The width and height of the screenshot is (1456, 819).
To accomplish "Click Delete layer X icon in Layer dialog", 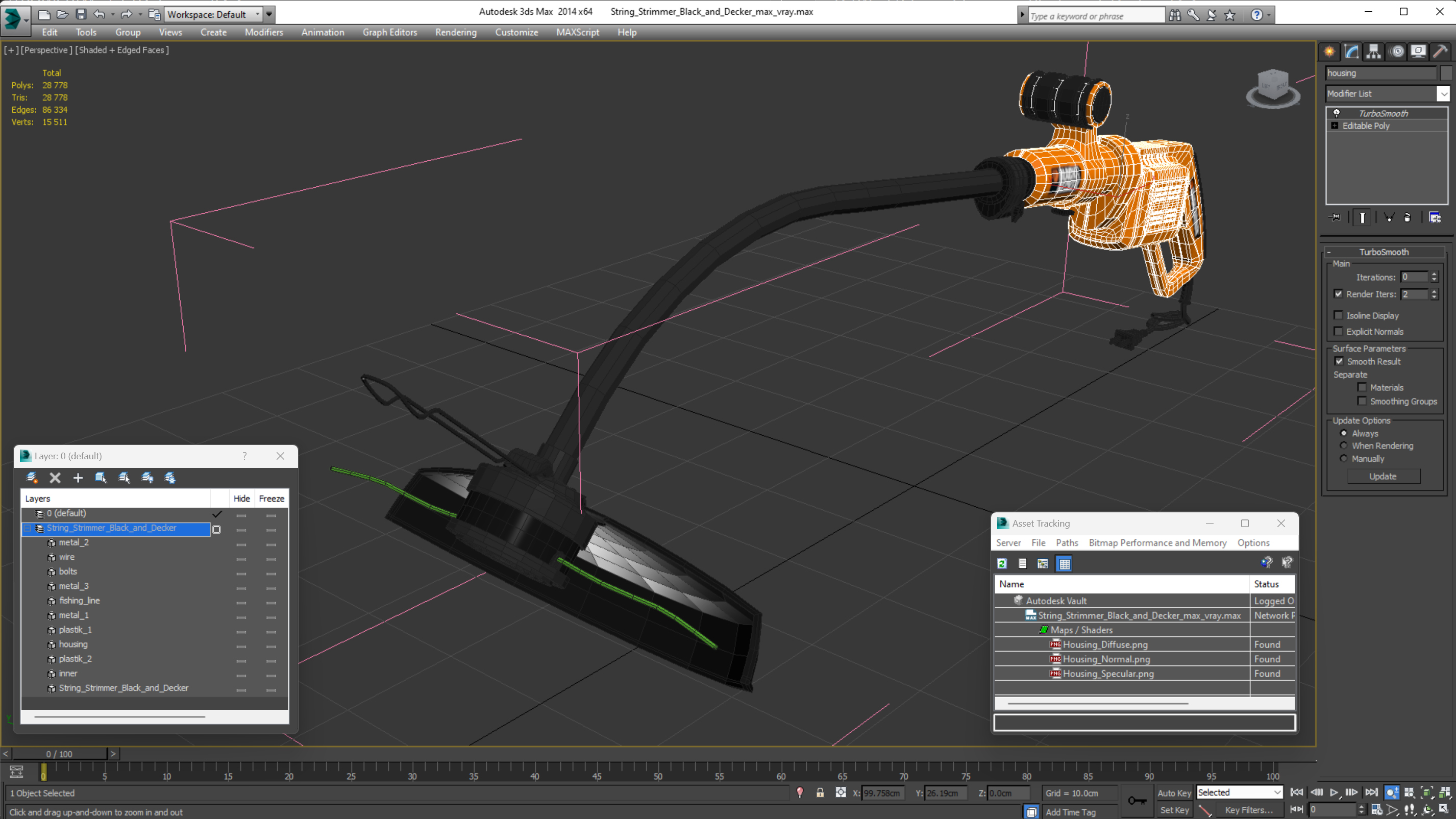I will point(55,478).
